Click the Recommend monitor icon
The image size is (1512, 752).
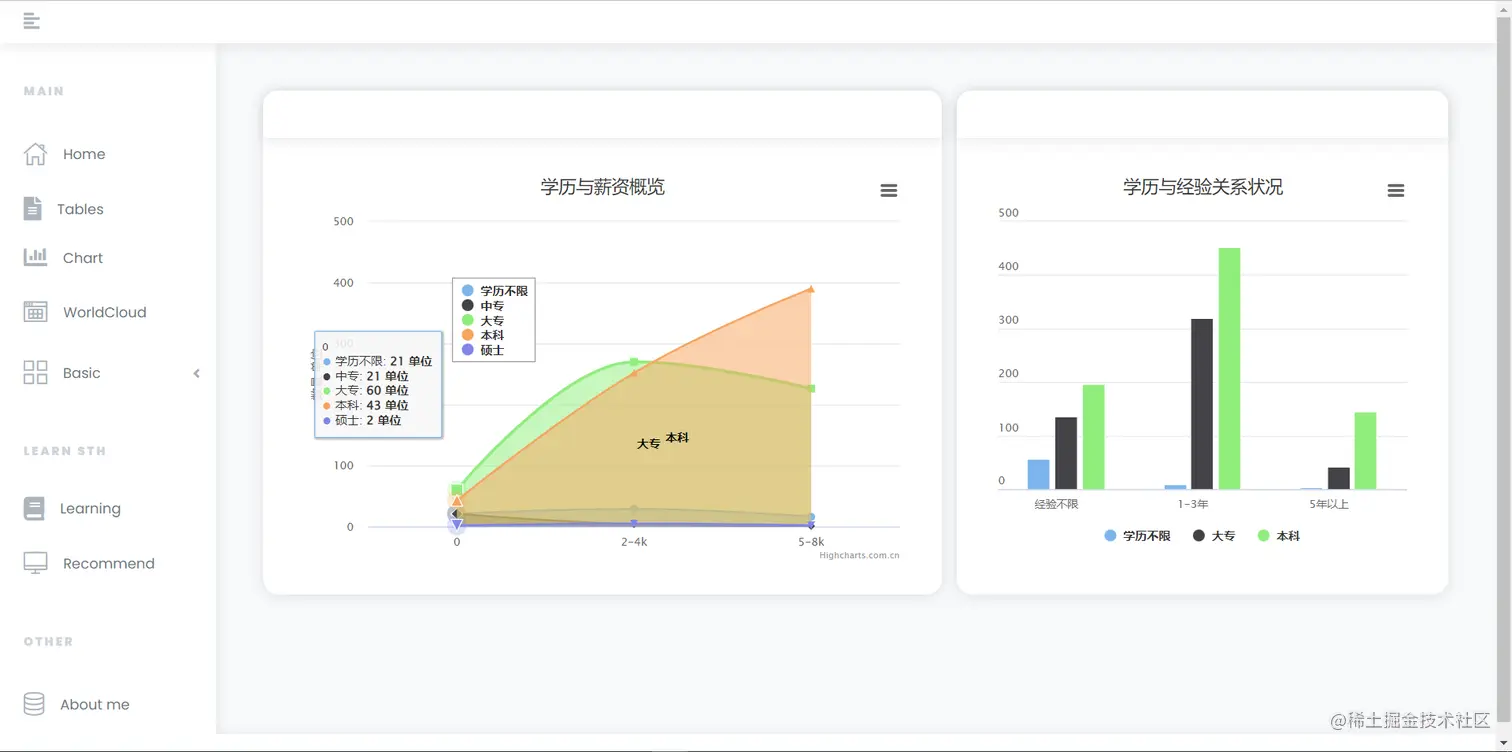(35, 563)
